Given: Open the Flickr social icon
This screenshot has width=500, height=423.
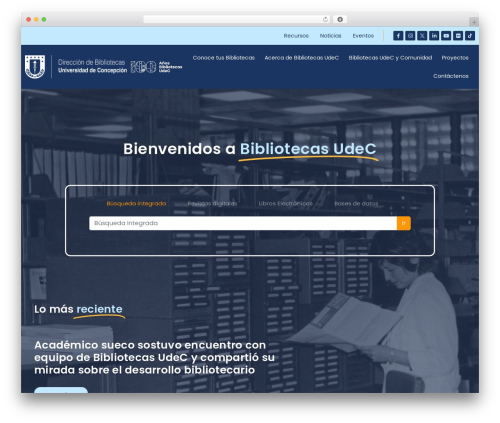Looking at the screenshot, I should 458,36.
